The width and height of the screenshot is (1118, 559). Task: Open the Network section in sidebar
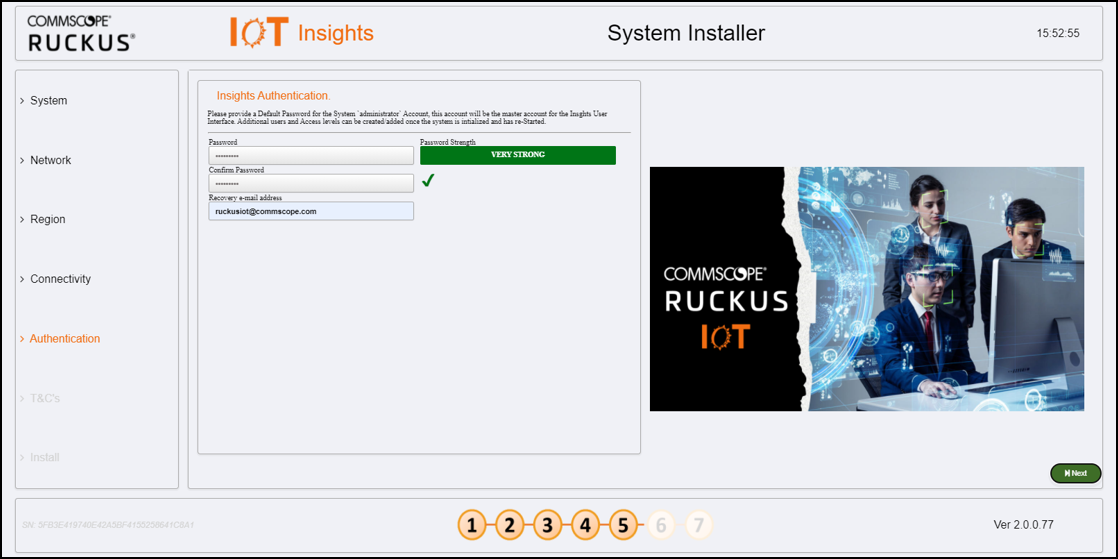coord(51,160)
